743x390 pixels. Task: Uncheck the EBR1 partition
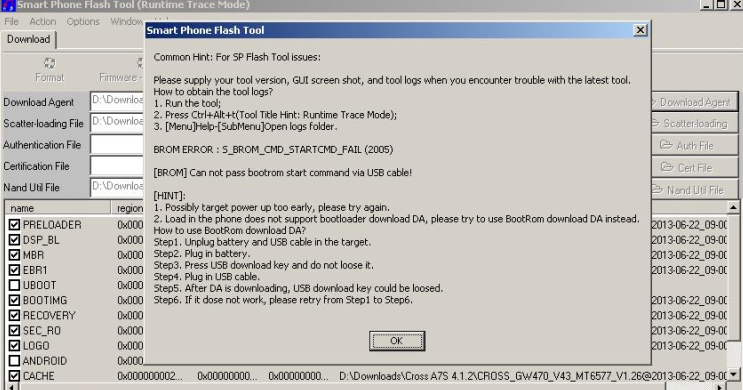click(14, 270)
